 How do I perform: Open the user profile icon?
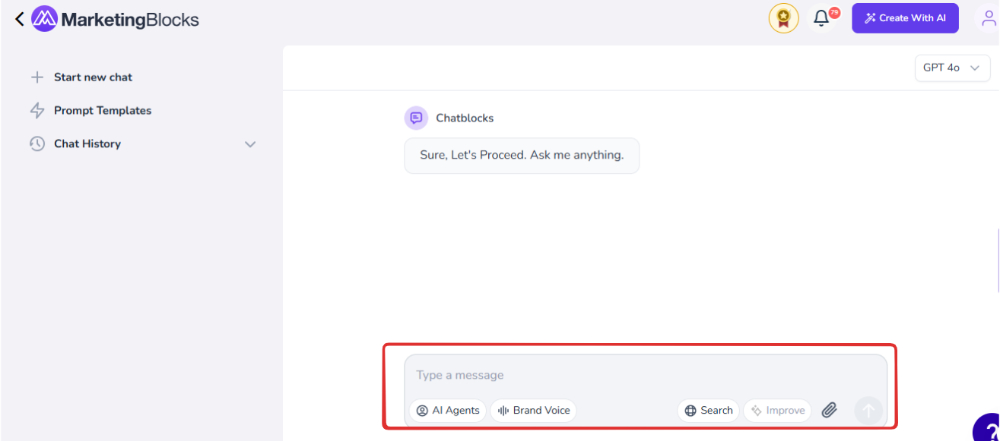(988, 19)
